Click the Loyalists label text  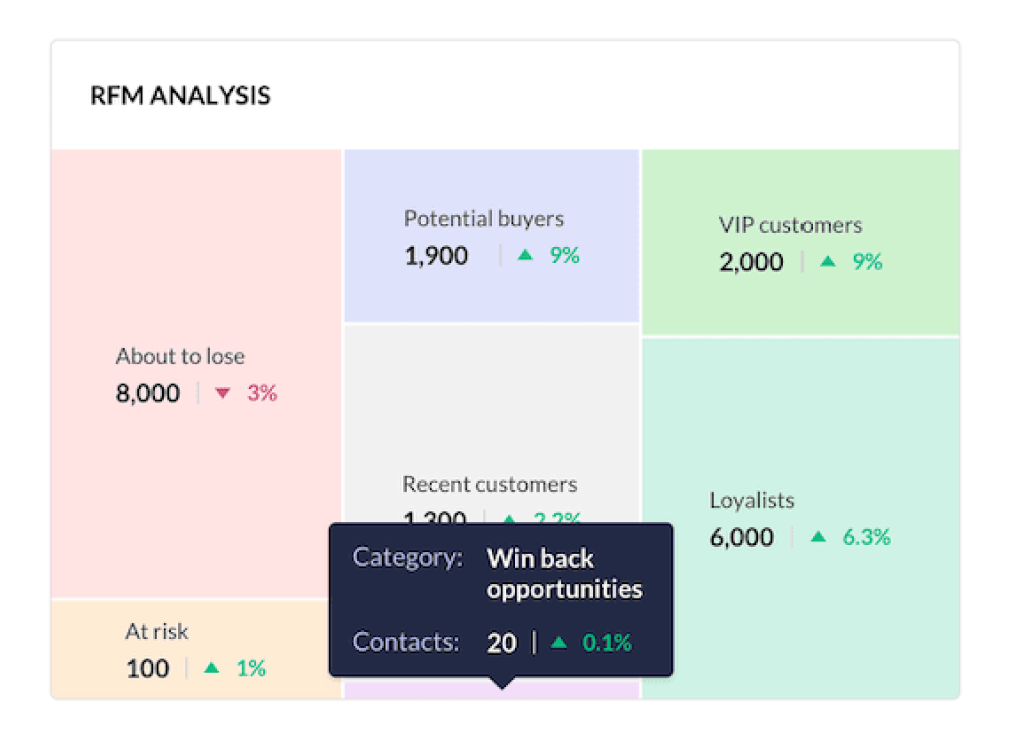click(x=752, y=501)
